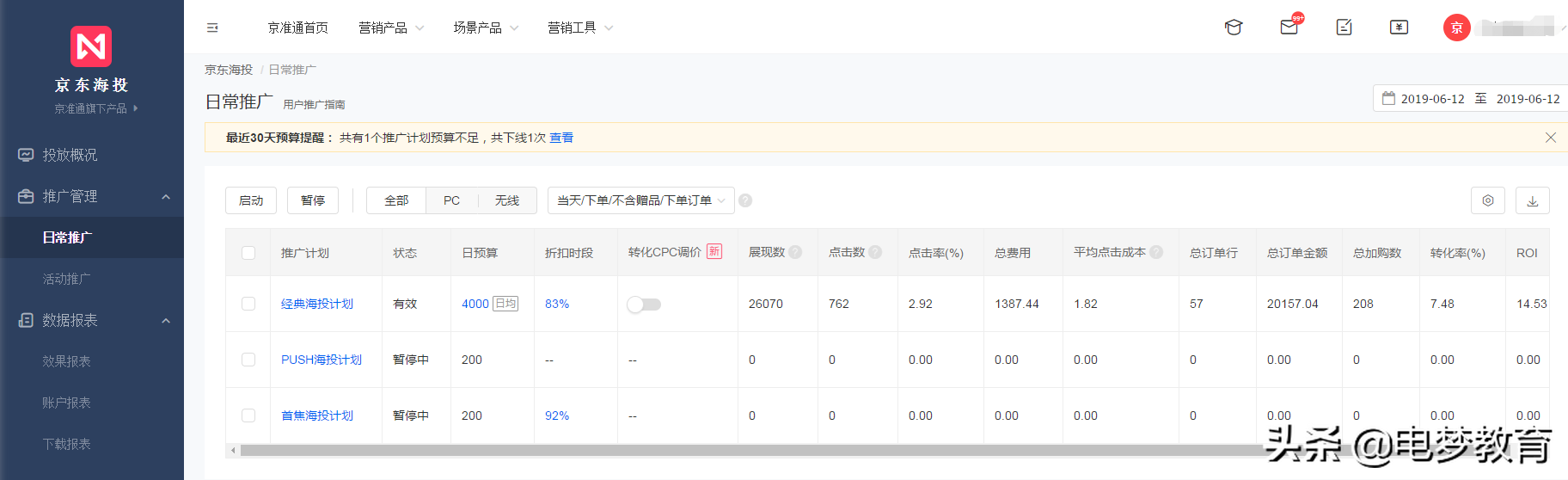This screenshot has width=1568, height=480.
Task: Click the 83% discount period link
Action: [557, 304]
